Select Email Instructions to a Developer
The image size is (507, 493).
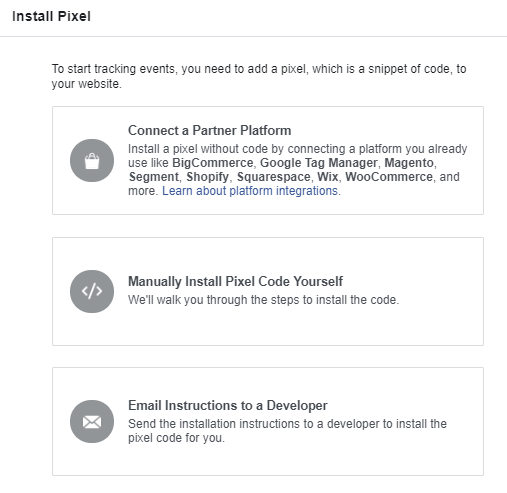[x=228, y=405]
